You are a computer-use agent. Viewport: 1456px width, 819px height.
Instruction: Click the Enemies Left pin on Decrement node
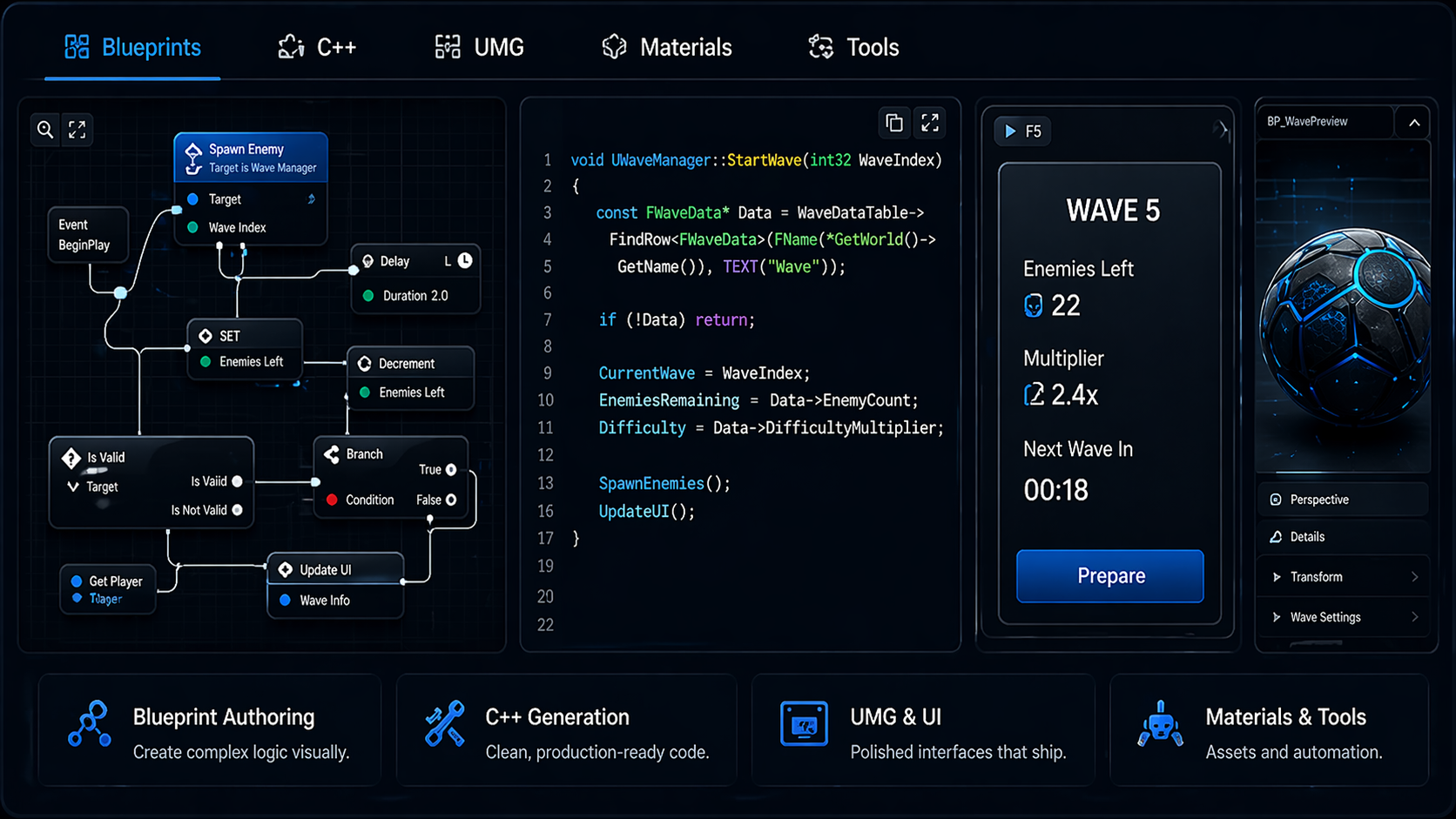(365, 393)
